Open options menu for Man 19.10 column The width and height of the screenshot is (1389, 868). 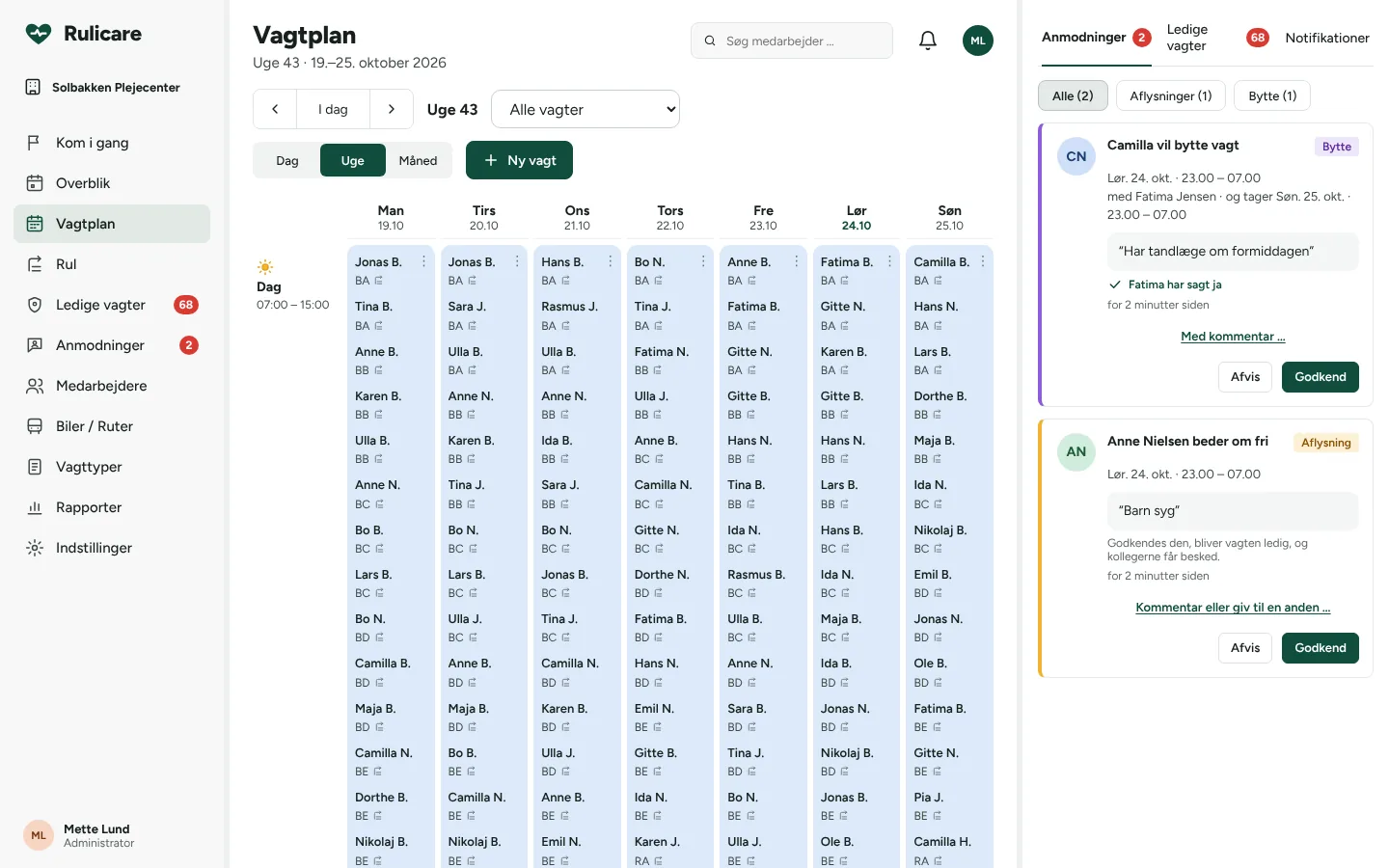click(x=423, y=261)
